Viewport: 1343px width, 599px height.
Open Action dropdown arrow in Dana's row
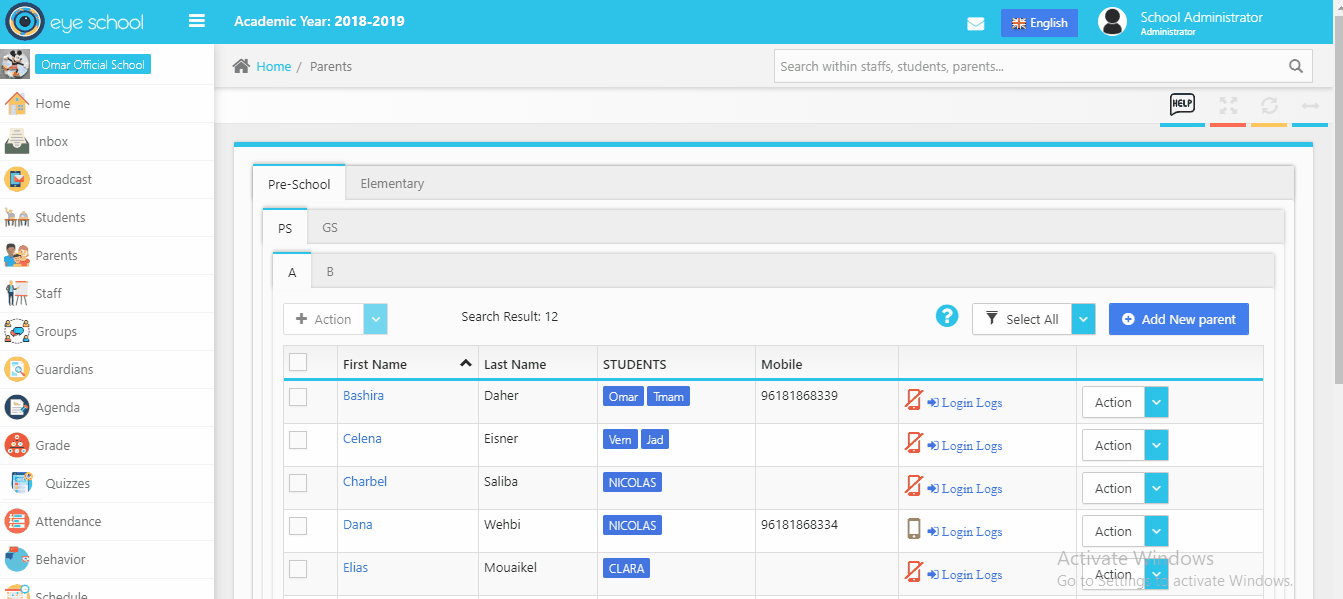click(x=1156, y=531)
